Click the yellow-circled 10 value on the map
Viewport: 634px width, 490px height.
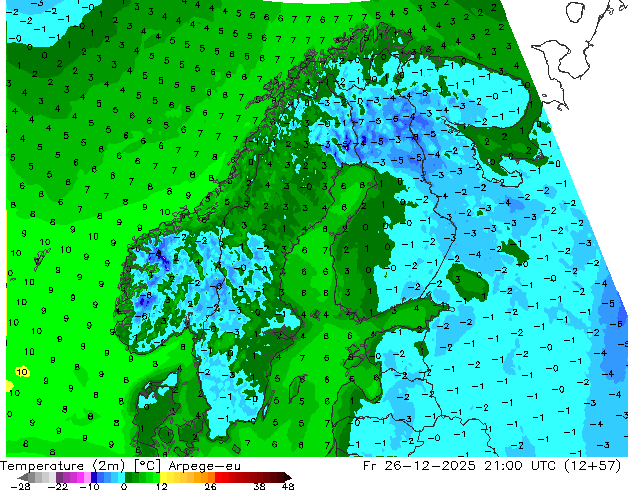(22, 372)
